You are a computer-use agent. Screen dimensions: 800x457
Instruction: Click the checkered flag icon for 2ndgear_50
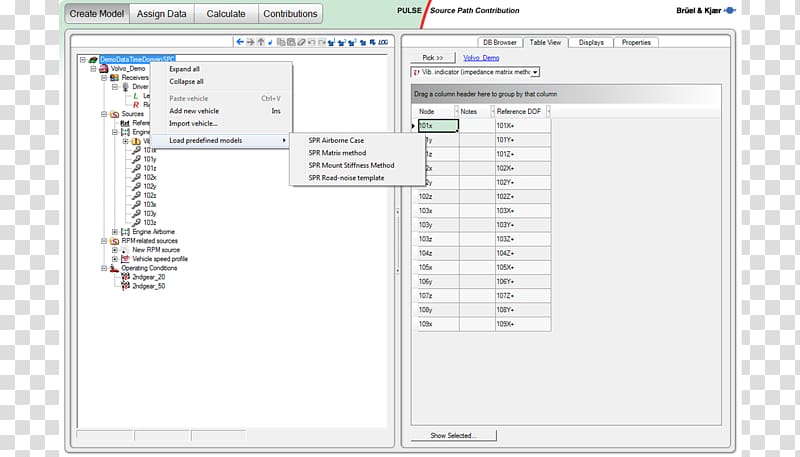tap(126, 286)
